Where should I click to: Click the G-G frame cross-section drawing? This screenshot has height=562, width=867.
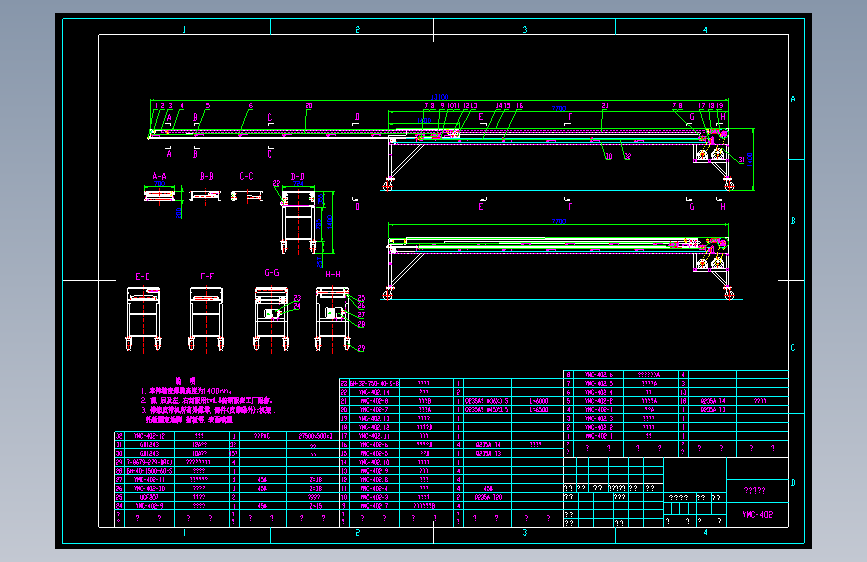coord(271,319)
